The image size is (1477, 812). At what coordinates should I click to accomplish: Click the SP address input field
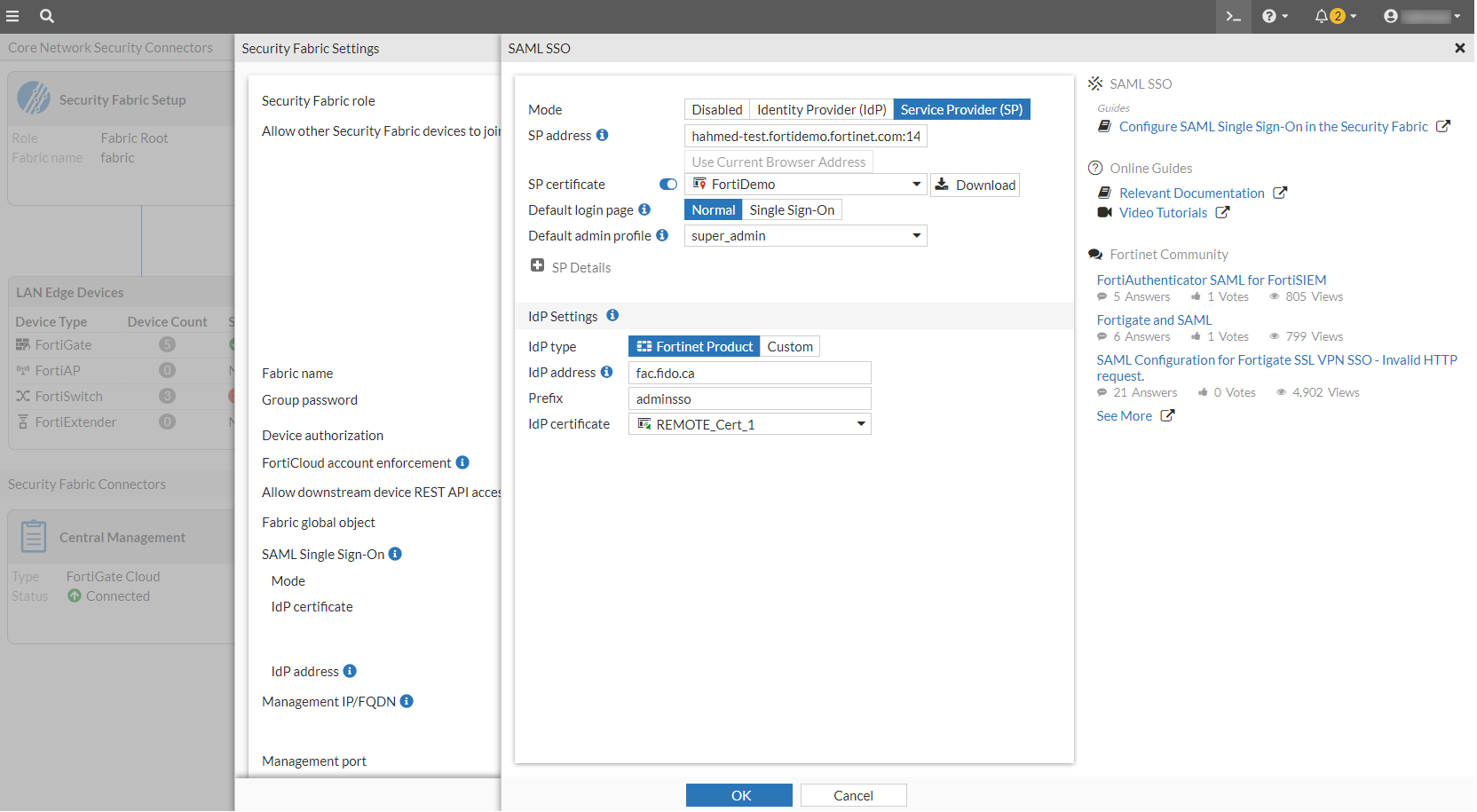click(x=804, y=135)
